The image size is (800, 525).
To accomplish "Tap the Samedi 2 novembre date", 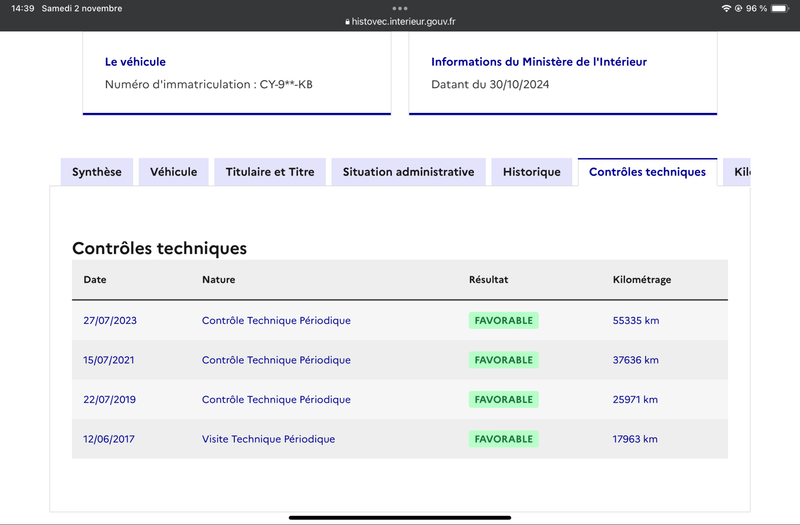I will click(x=82, y=8).
